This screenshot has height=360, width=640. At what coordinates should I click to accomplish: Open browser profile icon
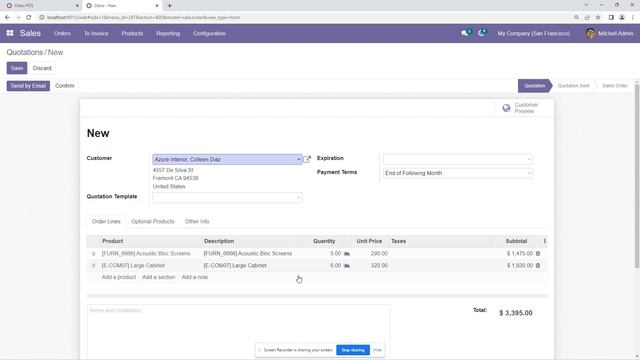622,18
